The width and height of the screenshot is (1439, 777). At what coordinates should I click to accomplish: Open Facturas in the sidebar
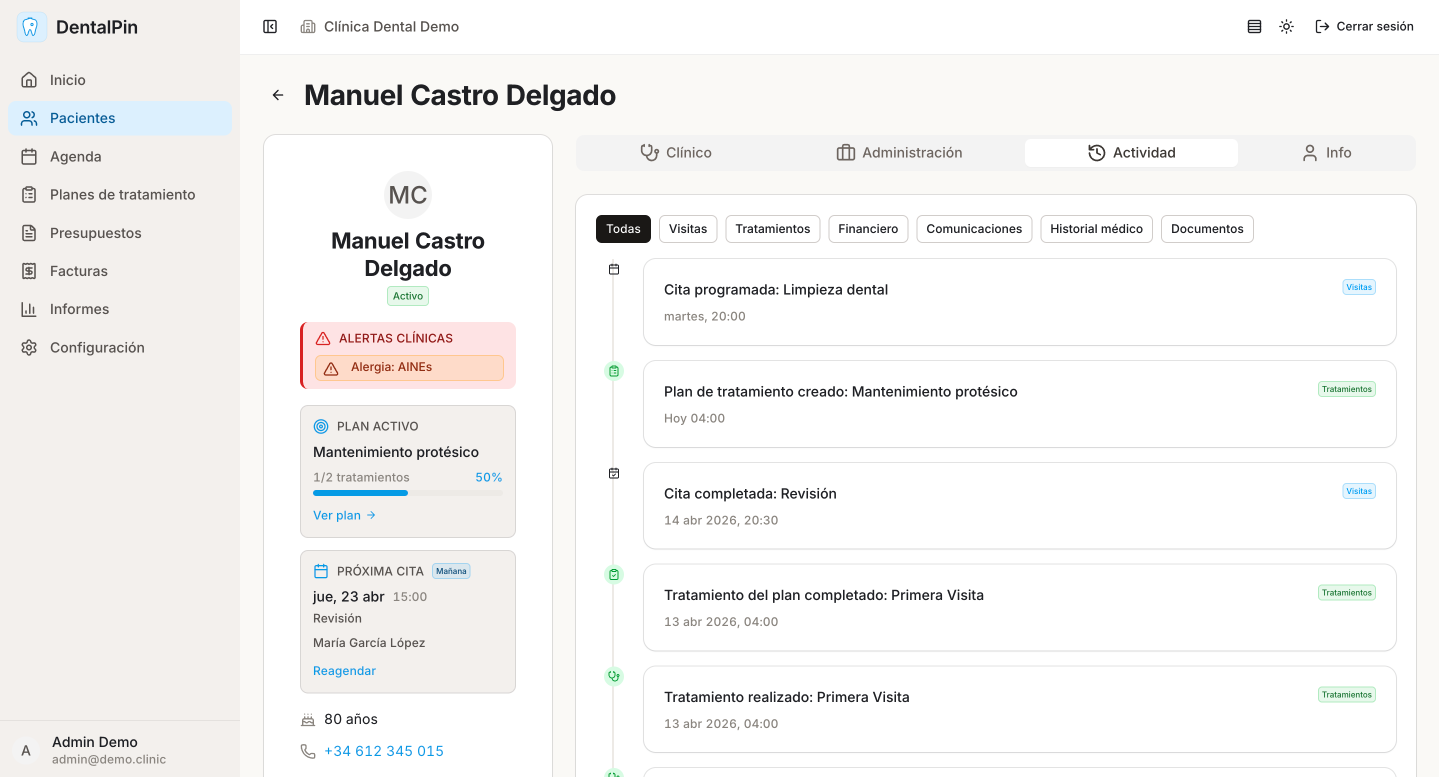(x=79, y=271)
